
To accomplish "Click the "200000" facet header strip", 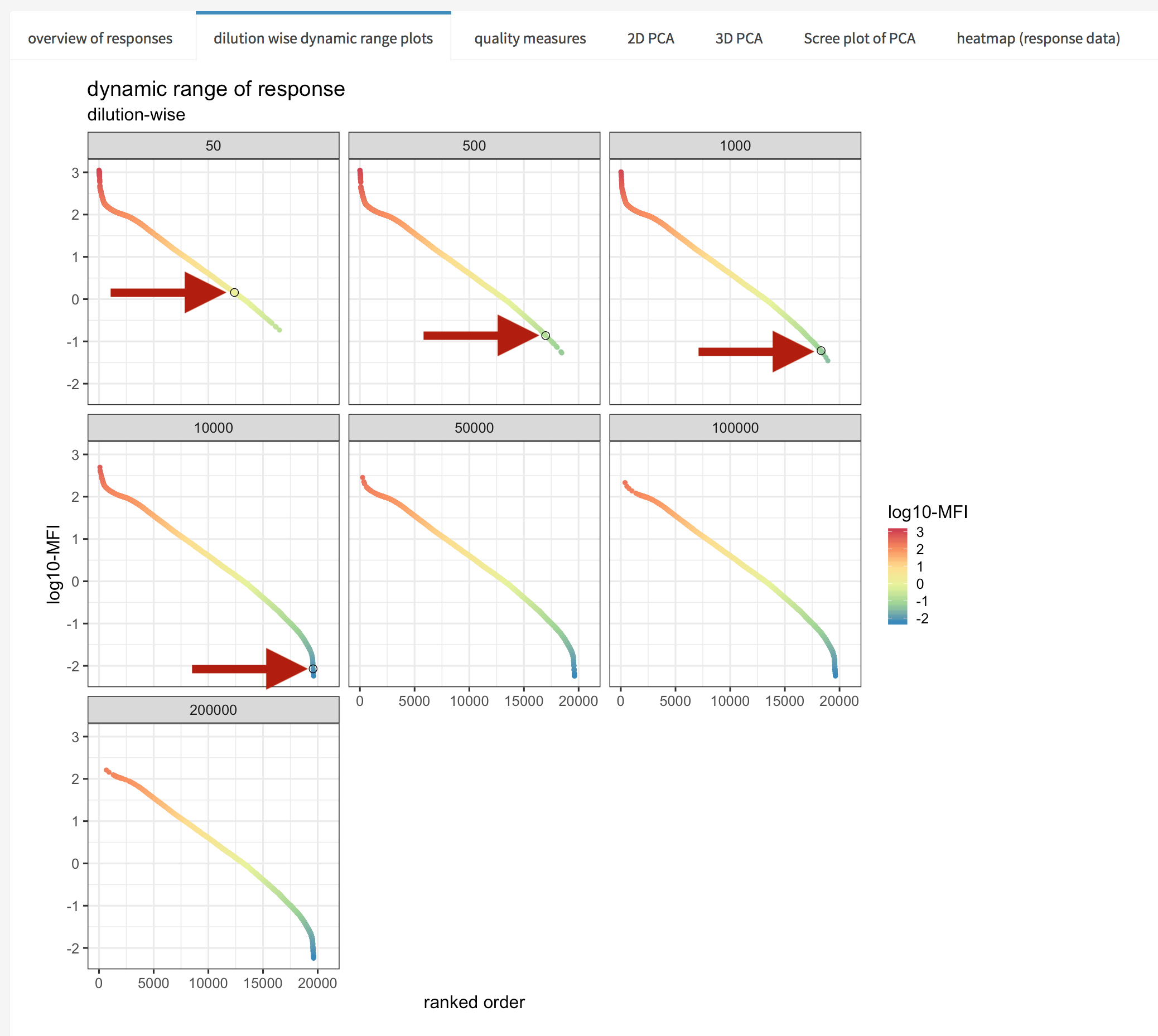I will pyautogui.click(x=213, y=709).
